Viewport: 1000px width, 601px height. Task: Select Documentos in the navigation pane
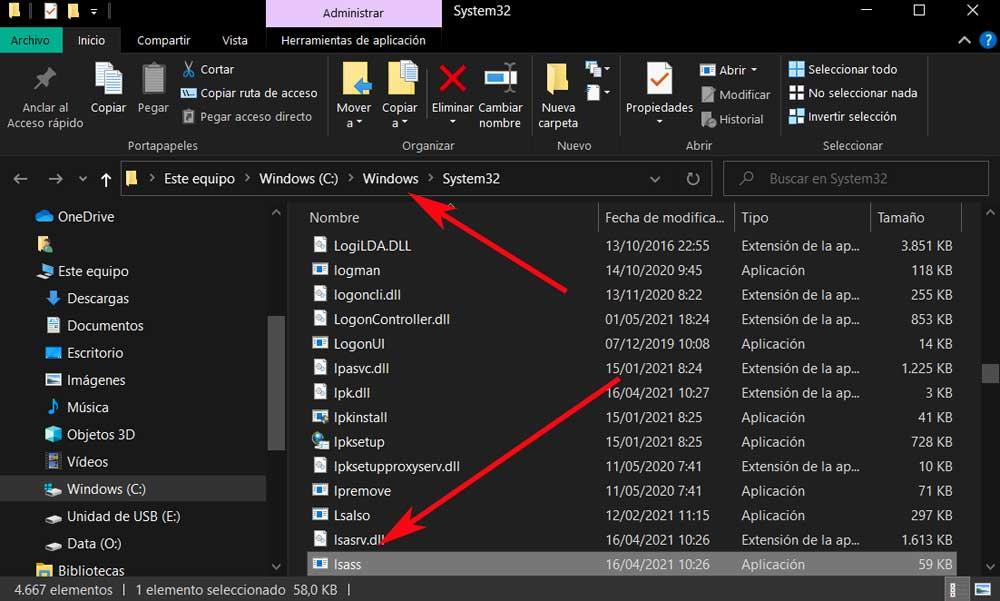click(95, 325)
